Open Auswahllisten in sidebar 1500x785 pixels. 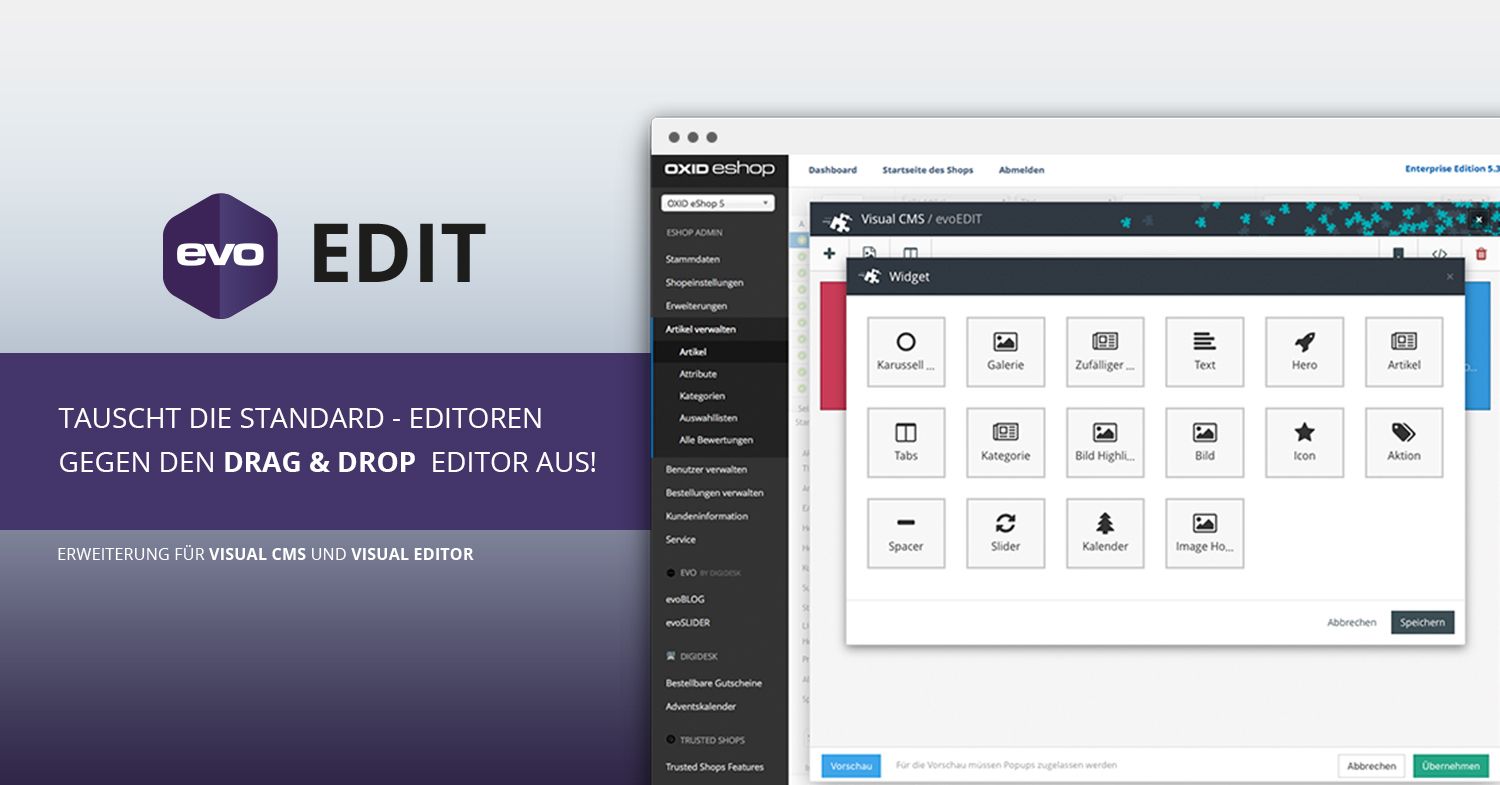[x=708, y=418]
